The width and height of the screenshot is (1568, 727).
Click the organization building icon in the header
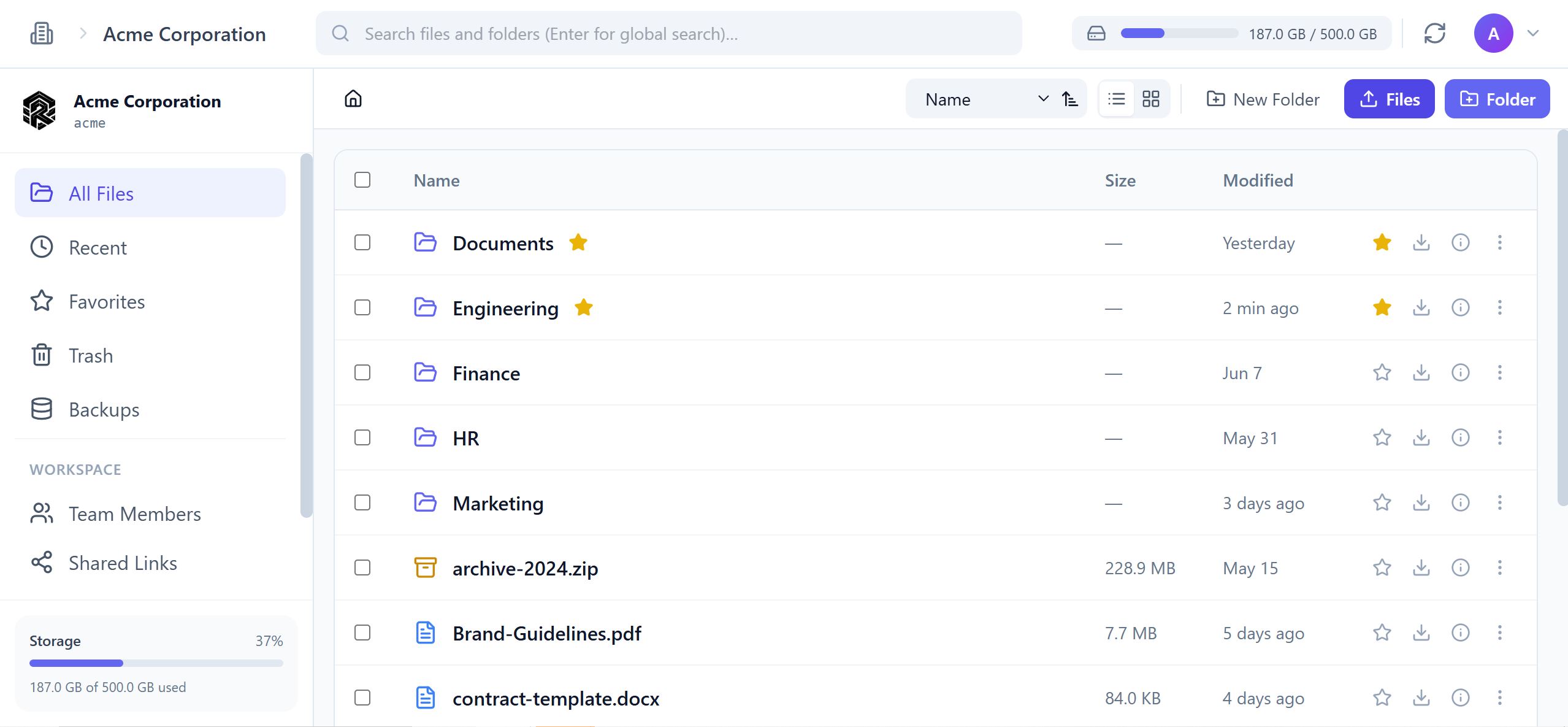42,34
